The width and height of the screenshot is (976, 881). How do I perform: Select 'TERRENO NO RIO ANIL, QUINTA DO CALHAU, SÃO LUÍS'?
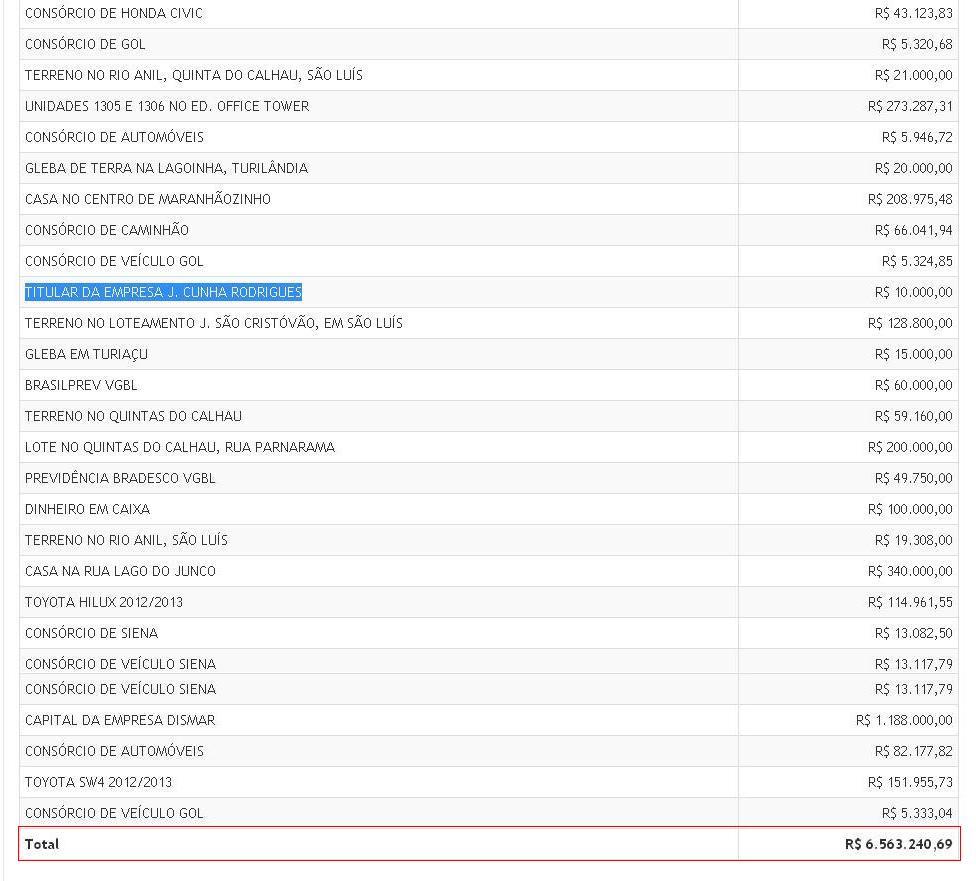[194, 75]
